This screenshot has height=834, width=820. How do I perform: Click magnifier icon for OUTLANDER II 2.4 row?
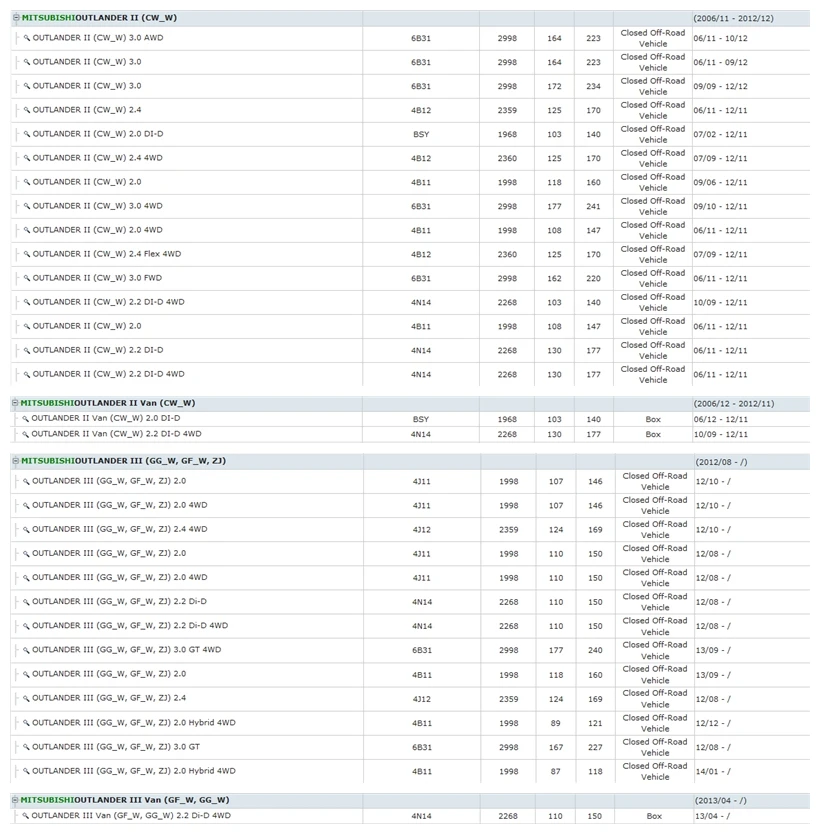(x=27, y=110)
